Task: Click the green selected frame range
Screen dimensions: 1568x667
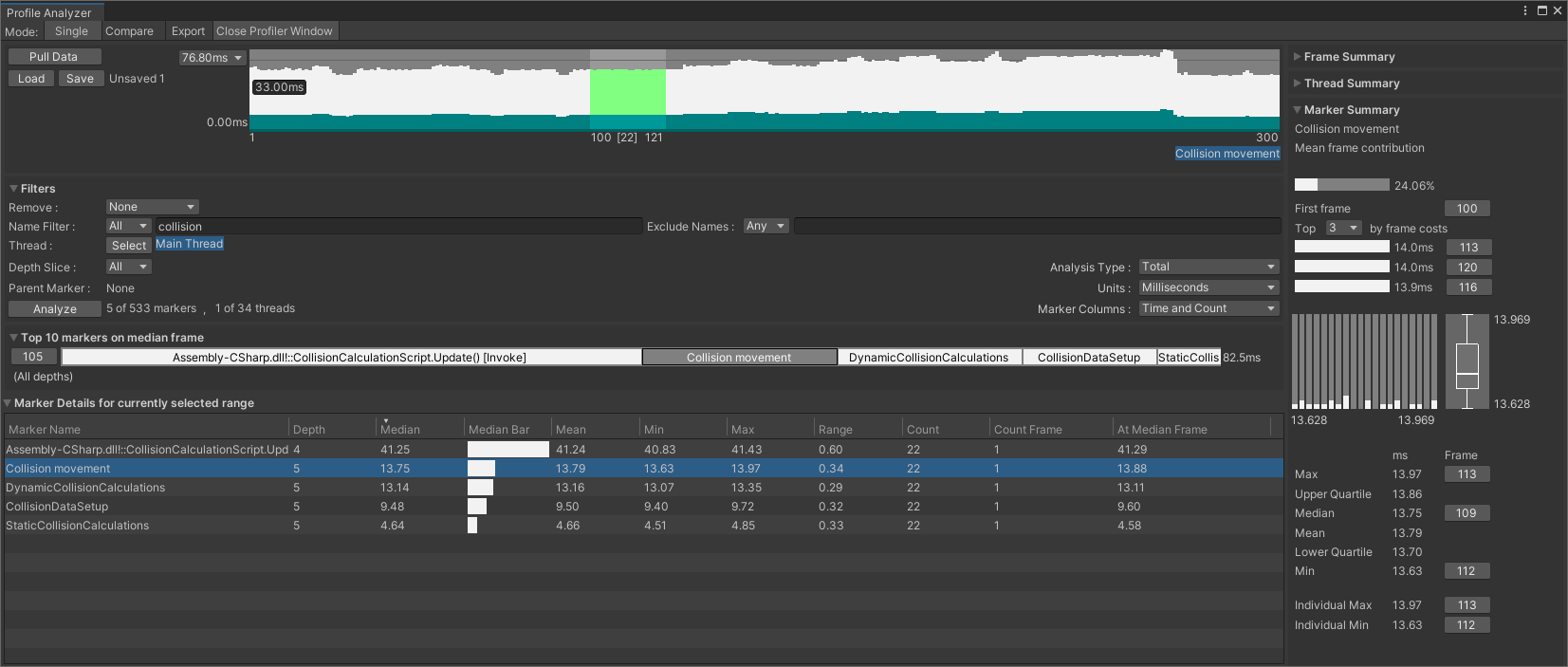Action: click(627, 91)
